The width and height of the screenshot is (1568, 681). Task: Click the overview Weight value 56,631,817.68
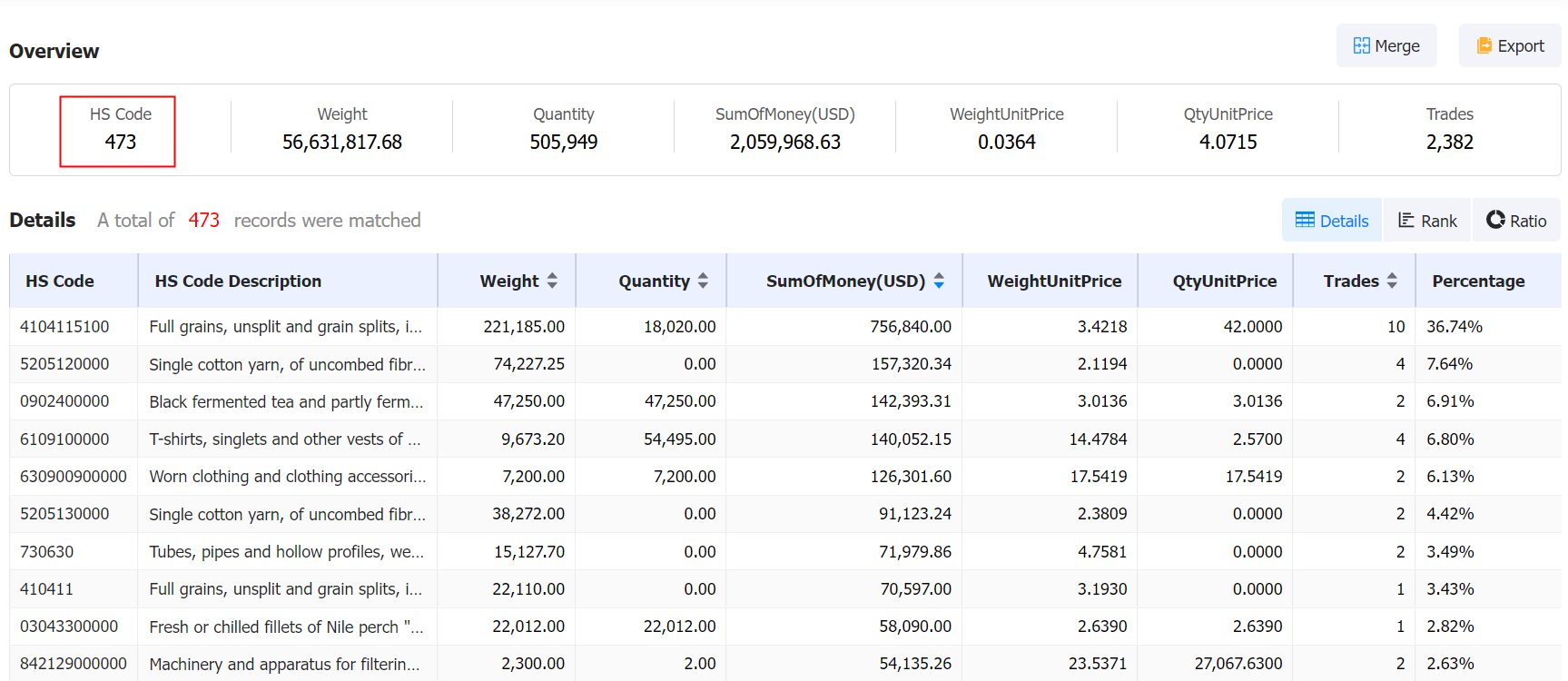342,143
